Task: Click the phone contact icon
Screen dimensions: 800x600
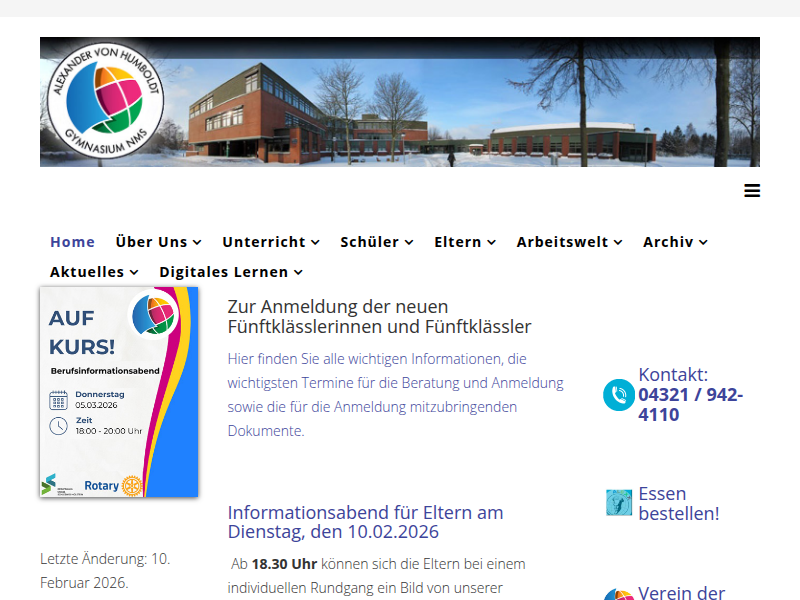Action: (x=618, y=395)
